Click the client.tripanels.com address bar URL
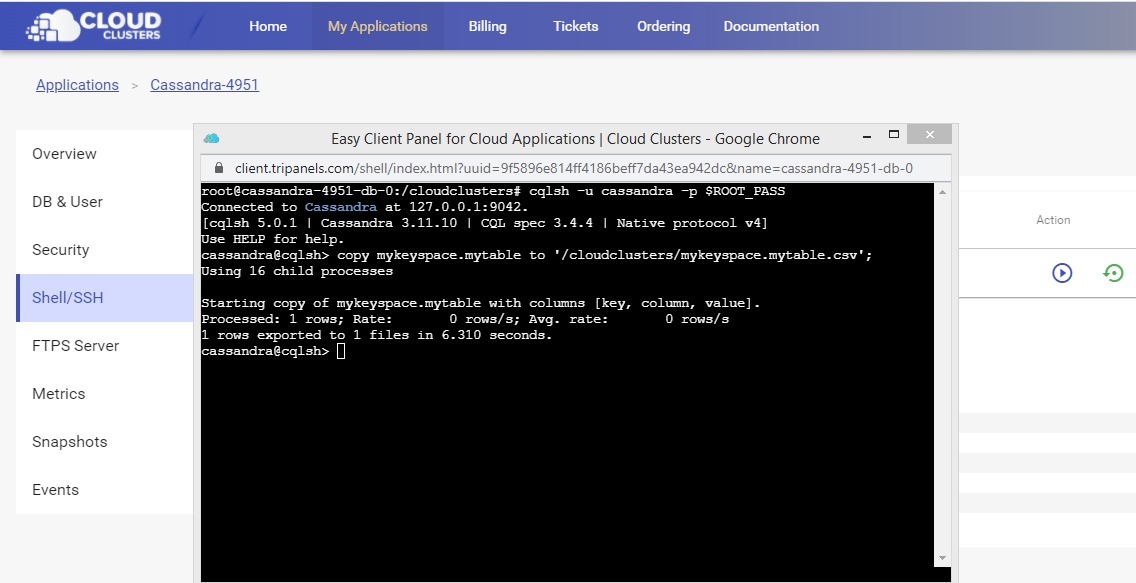The height and width of the screenshot is (583, 1136). [574, 168]
